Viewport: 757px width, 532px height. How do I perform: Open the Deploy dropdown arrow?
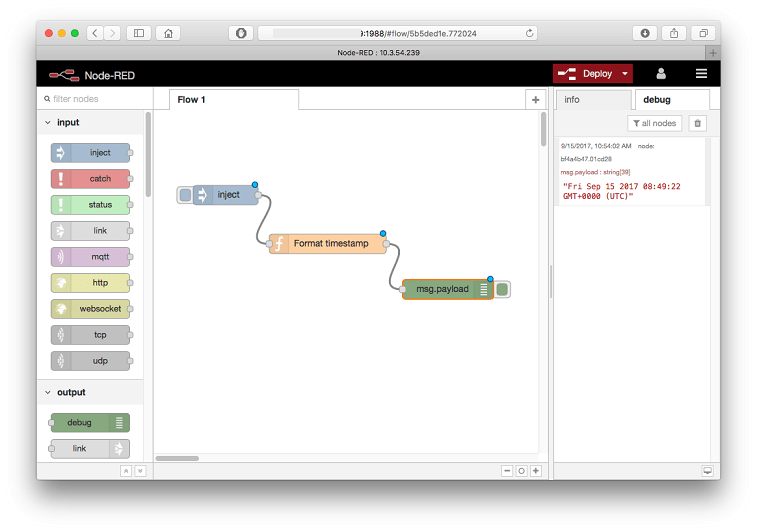click(625, 74)
